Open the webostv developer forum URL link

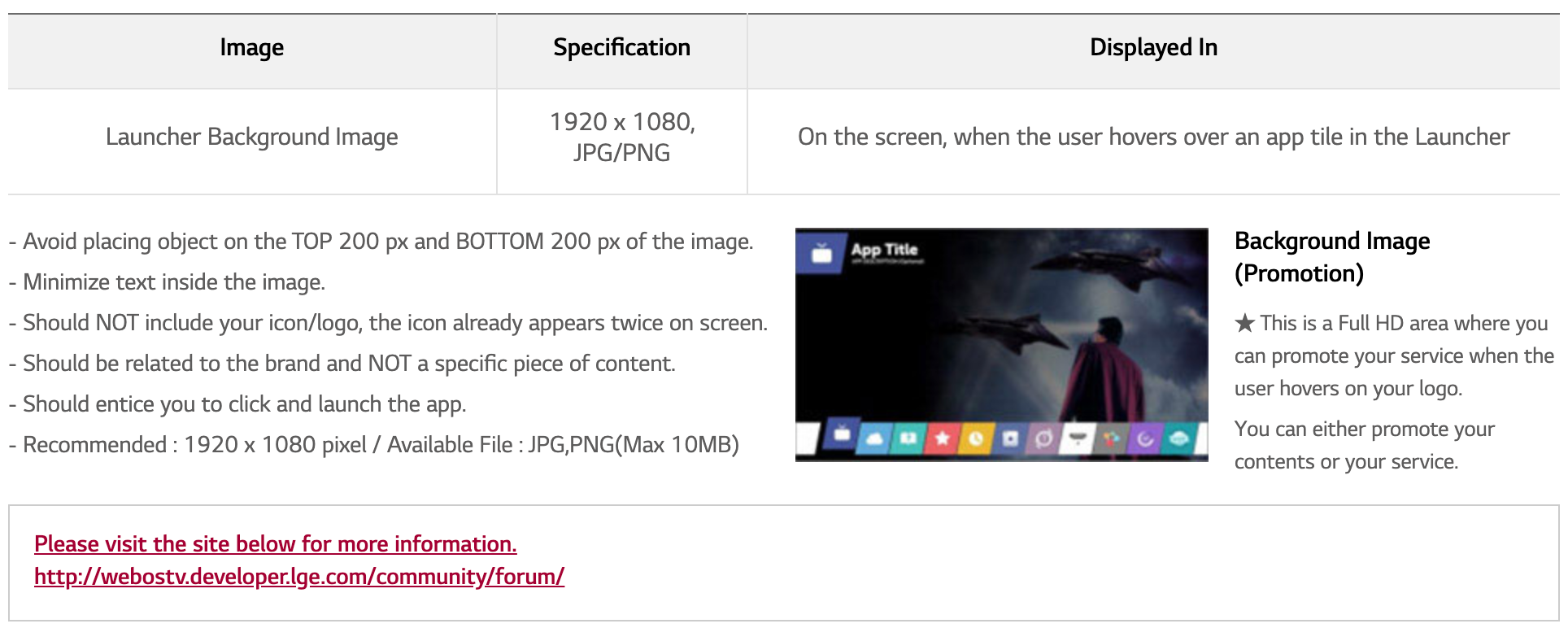click(299, 577)
